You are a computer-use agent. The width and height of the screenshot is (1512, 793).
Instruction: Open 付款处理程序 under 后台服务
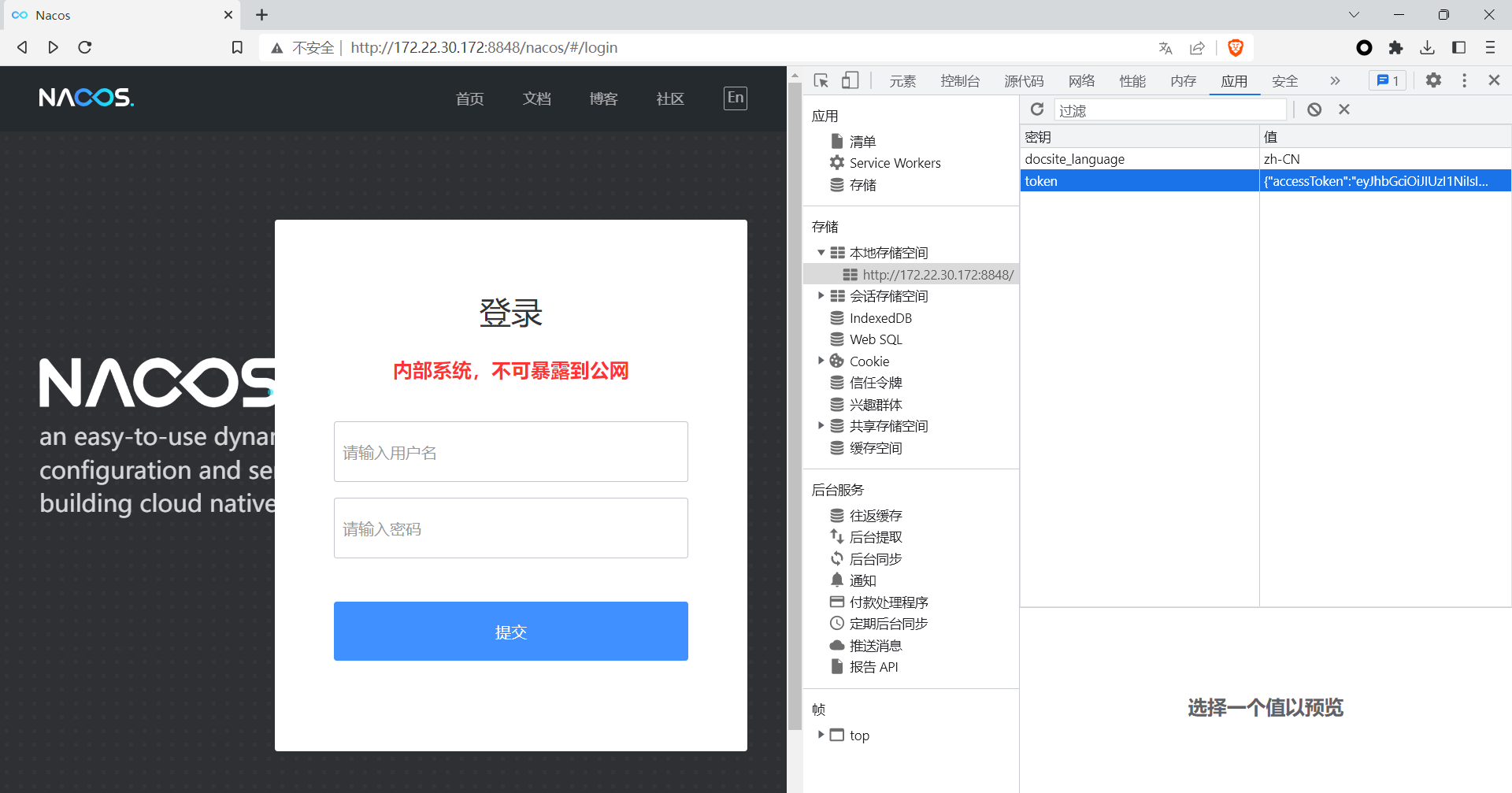tap(888, 602)
